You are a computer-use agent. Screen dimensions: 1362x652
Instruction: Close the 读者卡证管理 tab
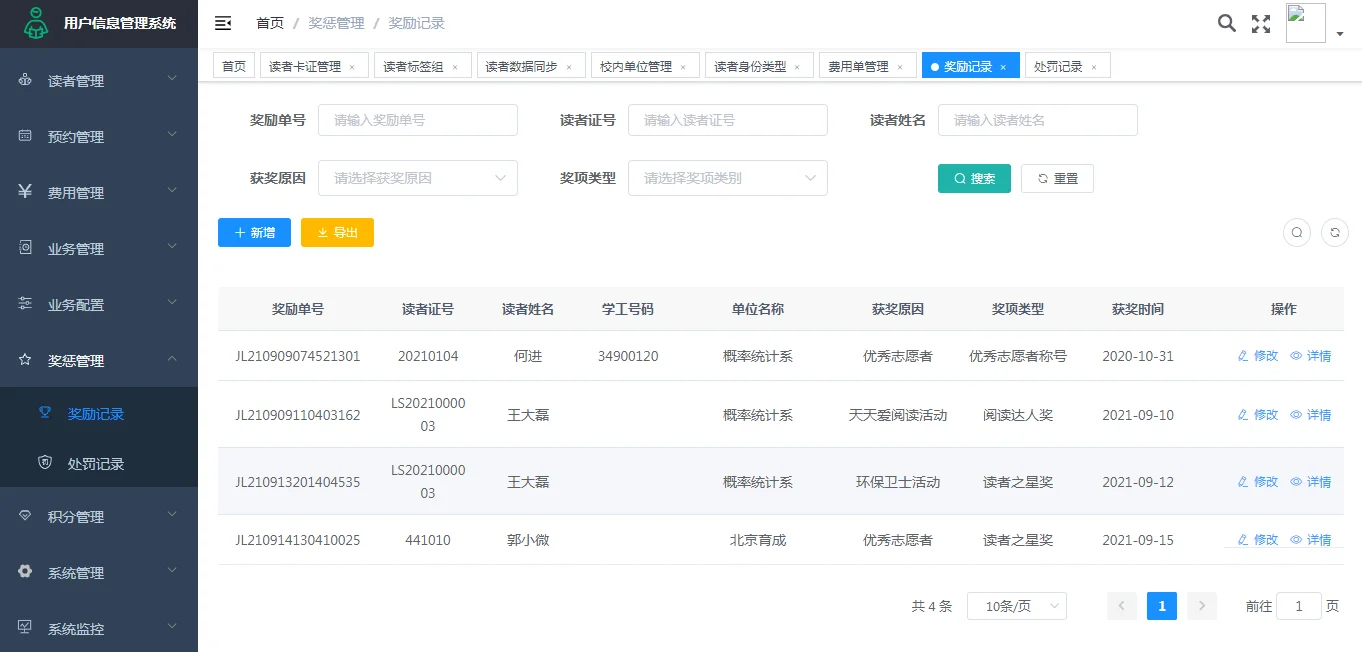[x=351, y=67]
